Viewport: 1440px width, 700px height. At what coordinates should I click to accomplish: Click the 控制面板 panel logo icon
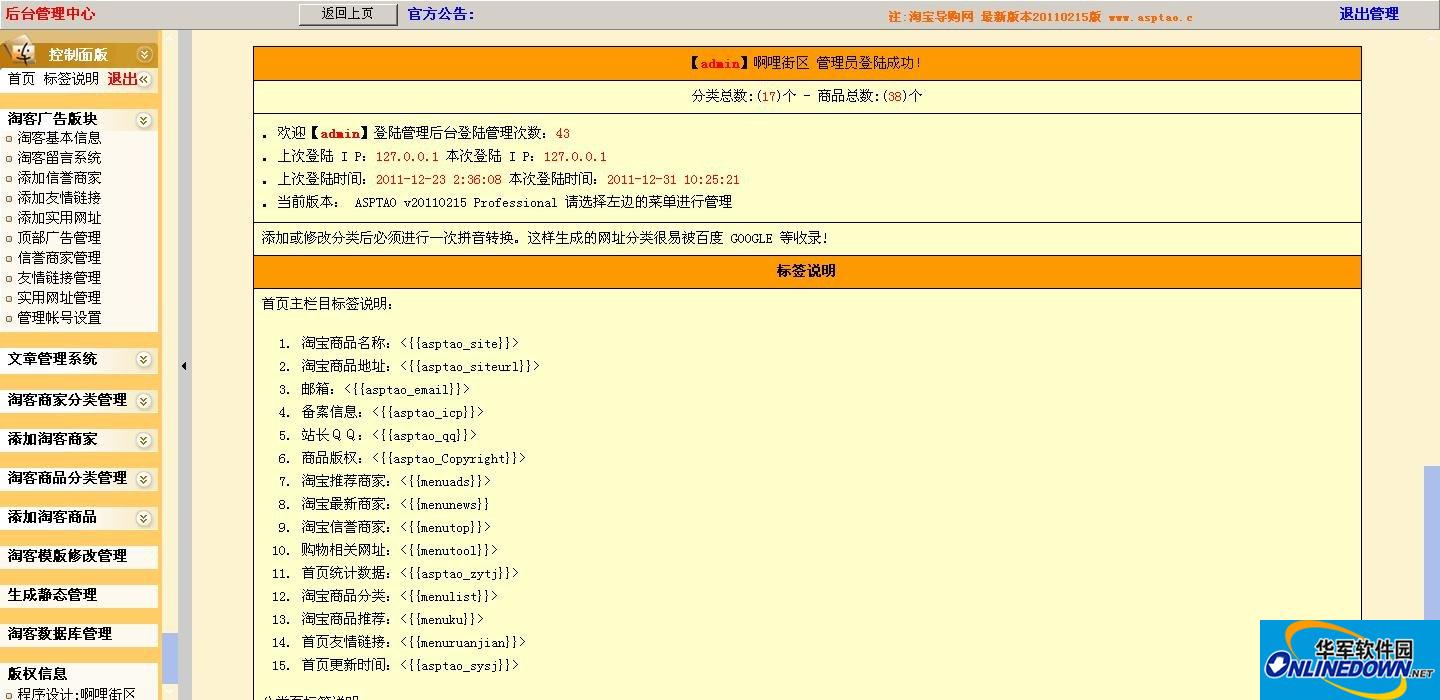pyautogui.click(x=22, y=51)
